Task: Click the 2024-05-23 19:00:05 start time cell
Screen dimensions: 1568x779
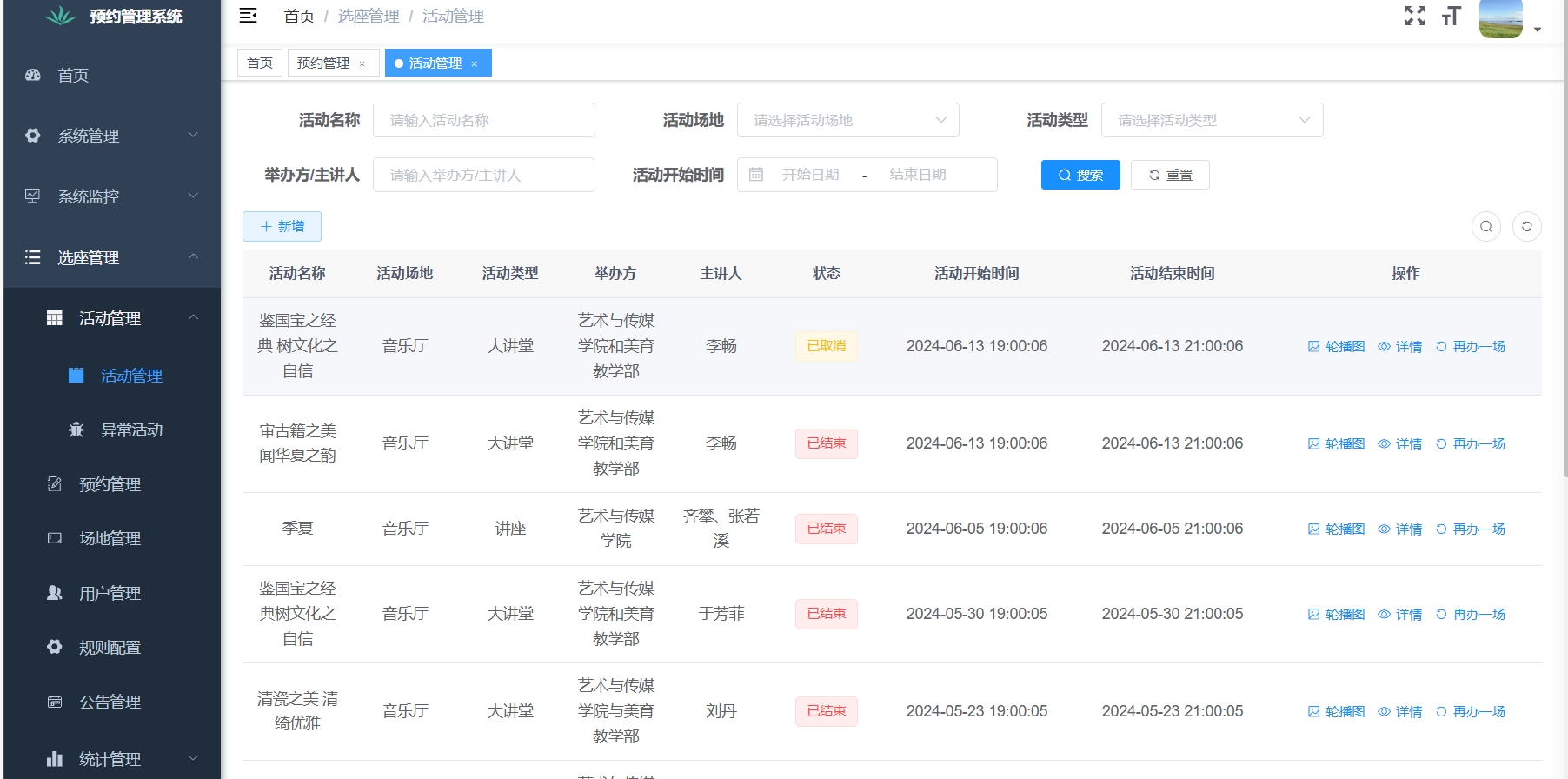Action: tap(976, 711)
